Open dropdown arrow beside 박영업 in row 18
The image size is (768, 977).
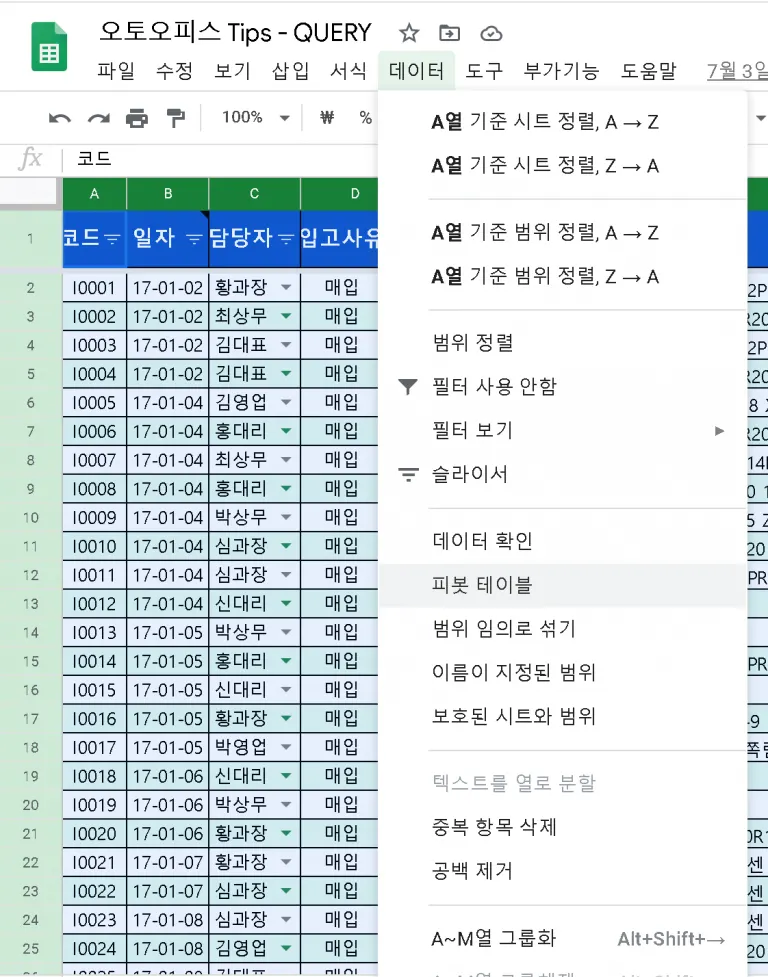coord(286,746)
